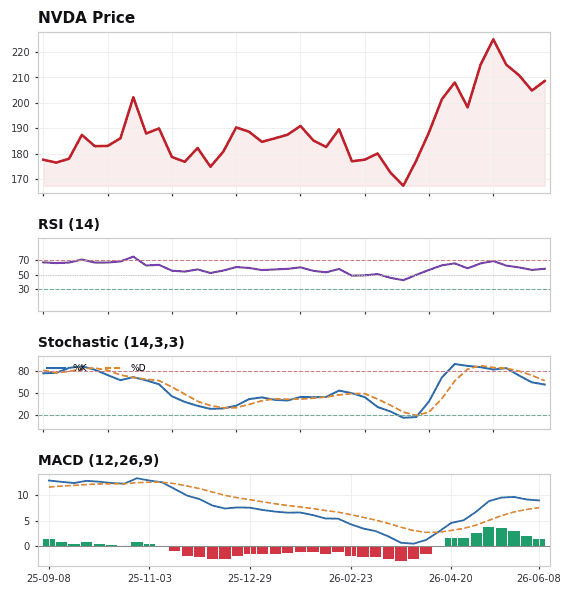The height and width of the screenshot is (595, 572).
Task: Click the 26-04-20 date label
Action: [451, 579]
